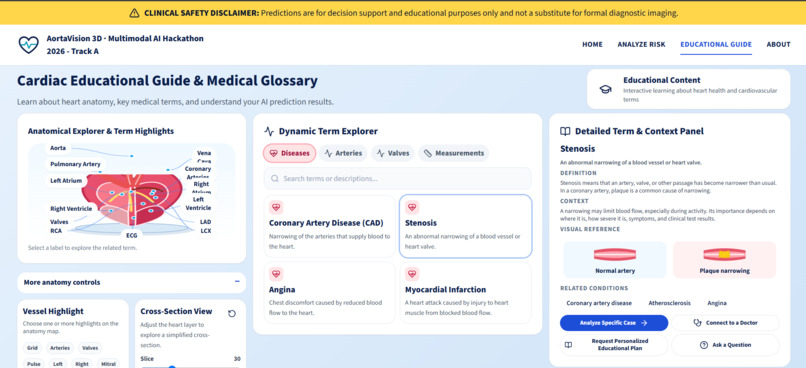
Task: Select the LAD anatomy label
Action: pos(205,222)
